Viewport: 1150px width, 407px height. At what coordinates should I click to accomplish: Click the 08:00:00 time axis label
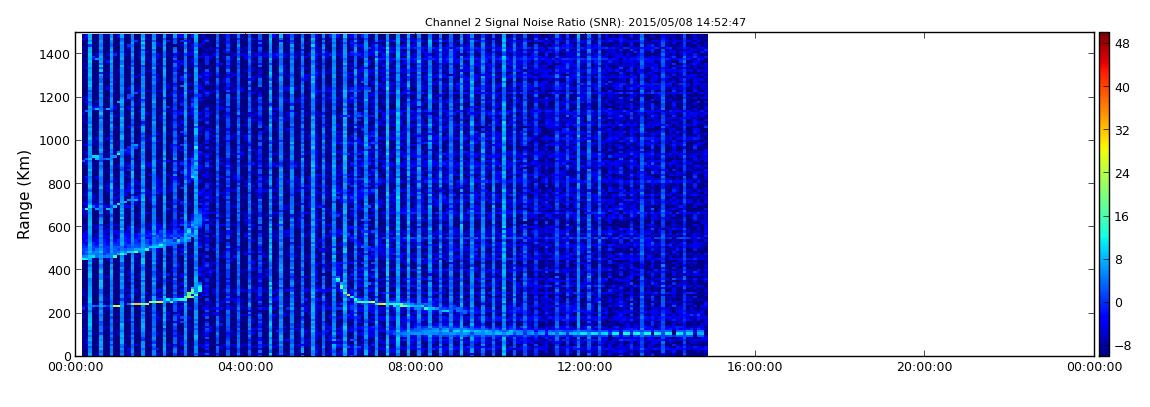point(415,367)
